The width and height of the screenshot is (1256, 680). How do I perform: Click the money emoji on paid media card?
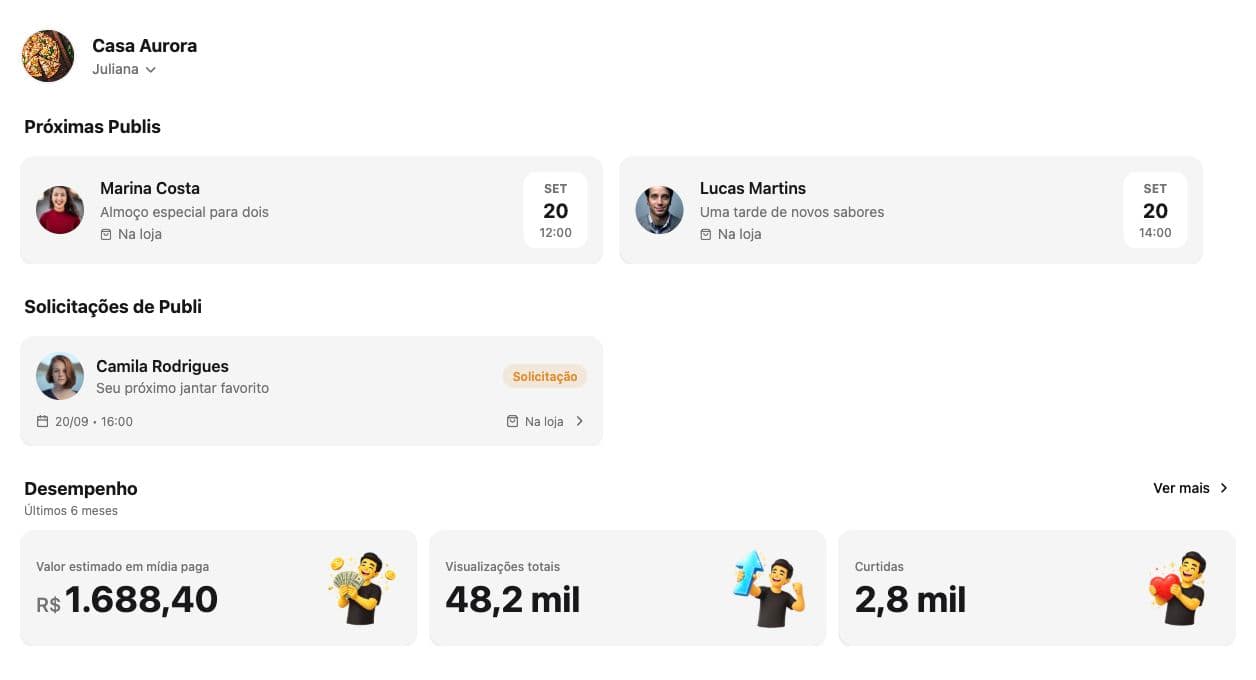pos(362,588)
